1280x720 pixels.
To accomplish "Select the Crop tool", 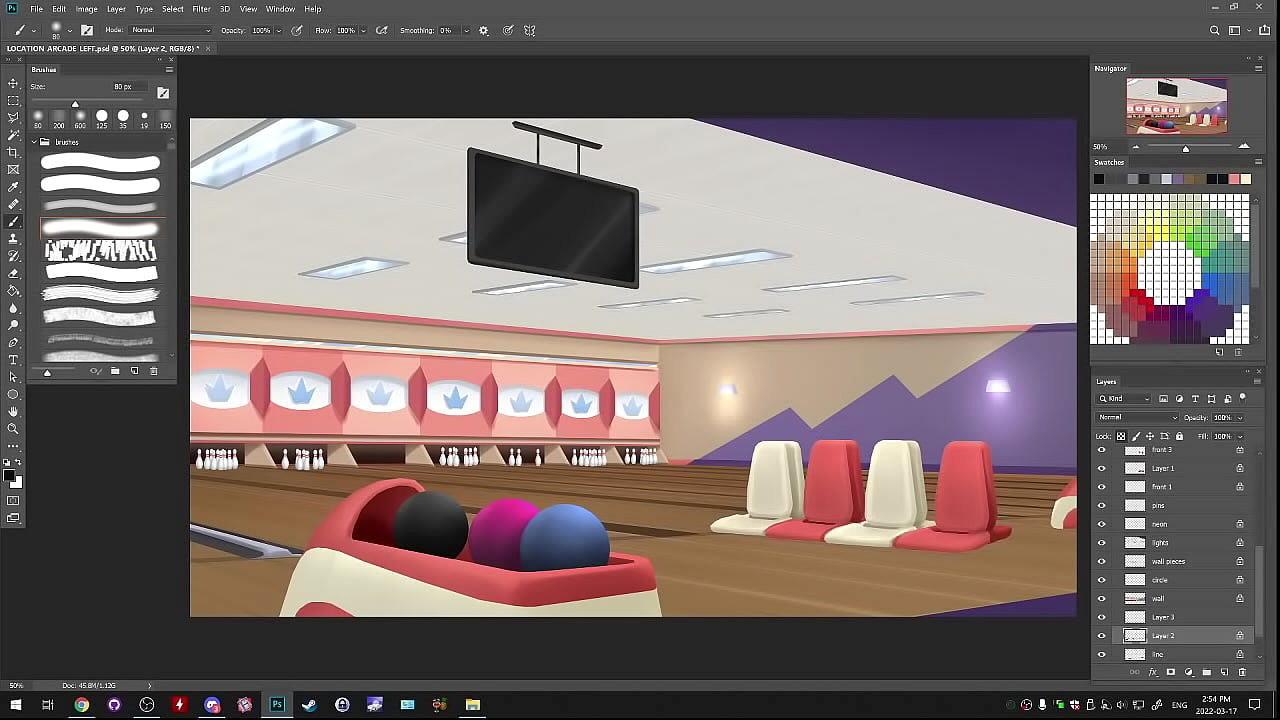I will 13,152.
